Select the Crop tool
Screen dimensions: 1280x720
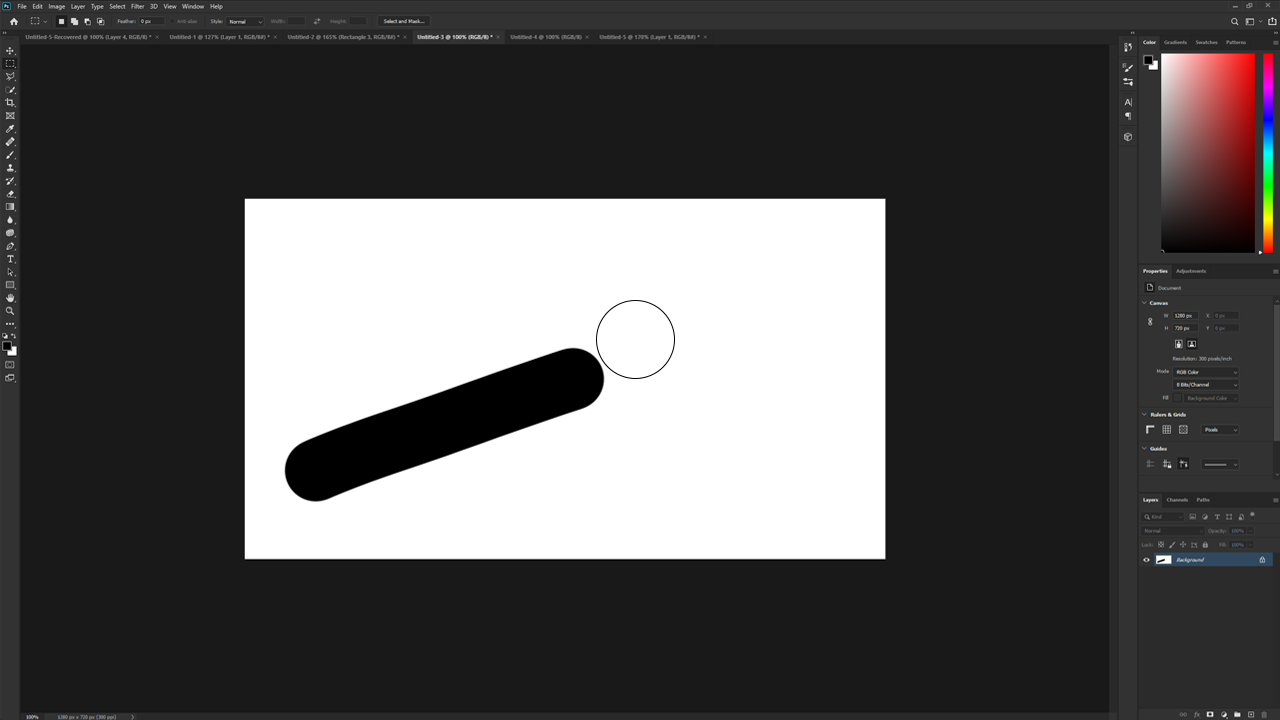point(11,103)
